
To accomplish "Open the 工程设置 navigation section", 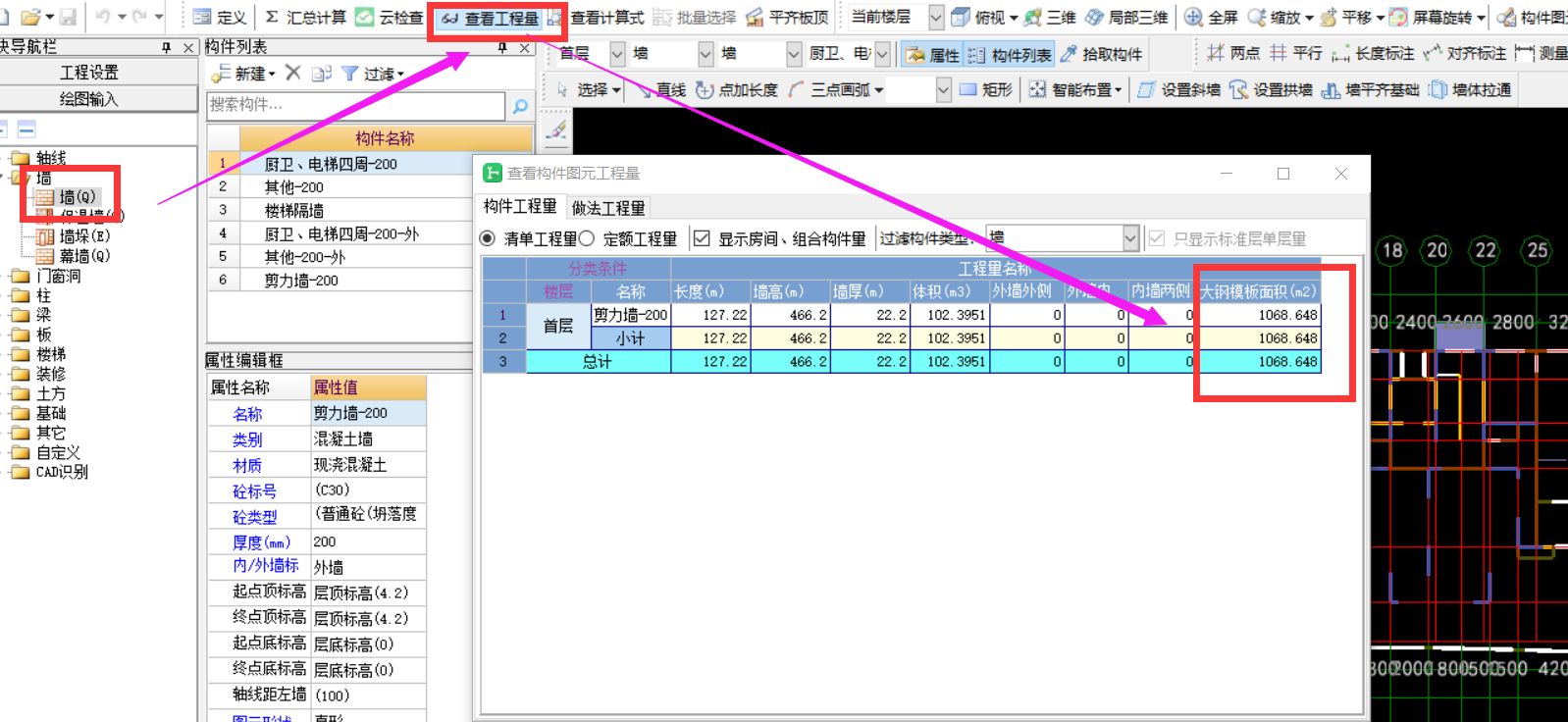I will [89, 73].
